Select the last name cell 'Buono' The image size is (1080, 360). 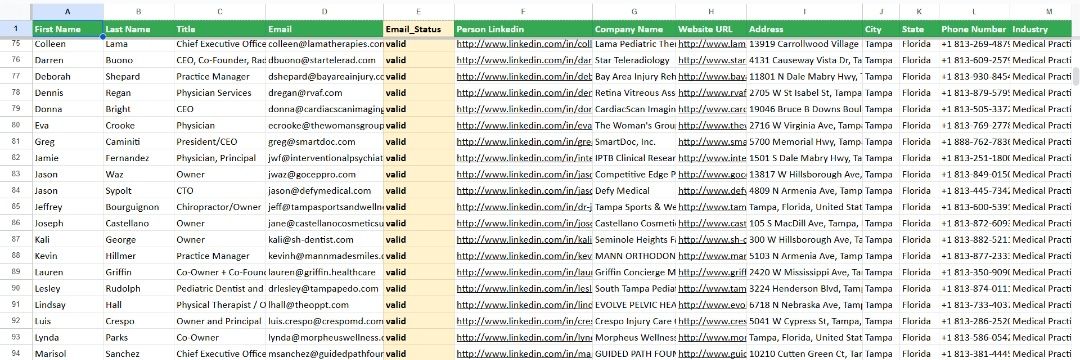pyautogui.click(x=138, y=60)
